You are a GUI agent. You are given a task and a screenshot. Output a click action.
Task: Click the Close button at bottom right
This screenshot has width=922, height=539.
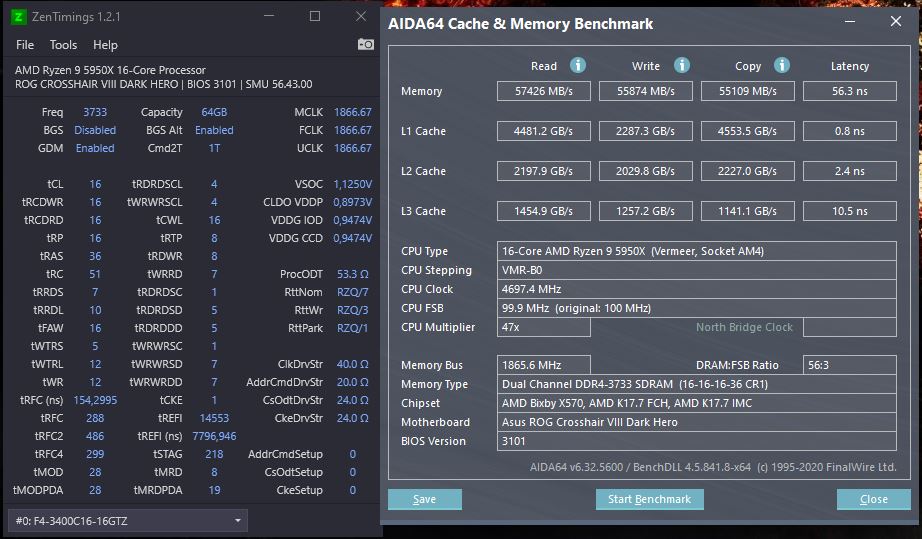(x=873, y=499)
